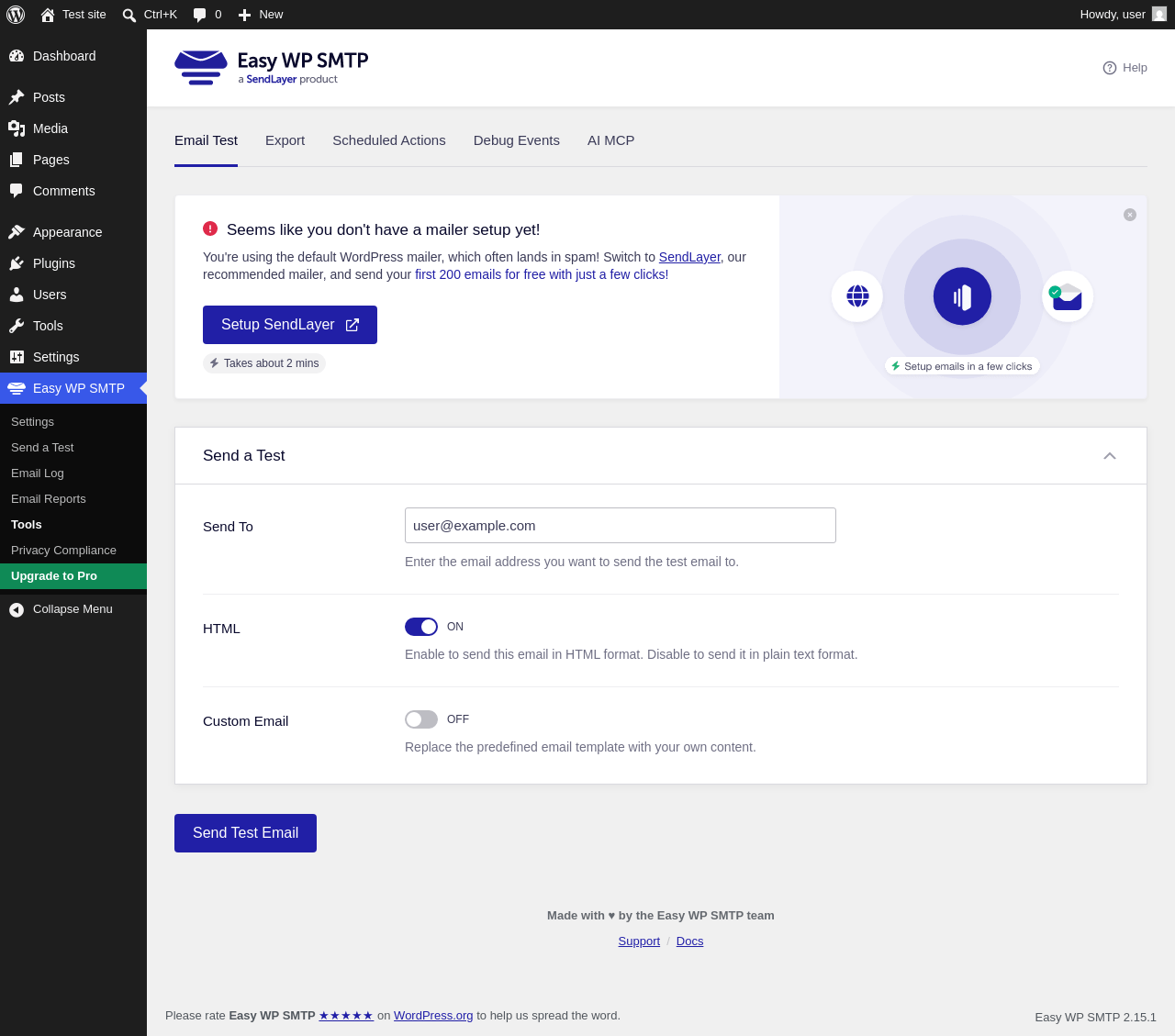Click the Collapse Menu arrow icon
The width and height of the screenshot is (1175, 1036).
(x=17, y=609)
